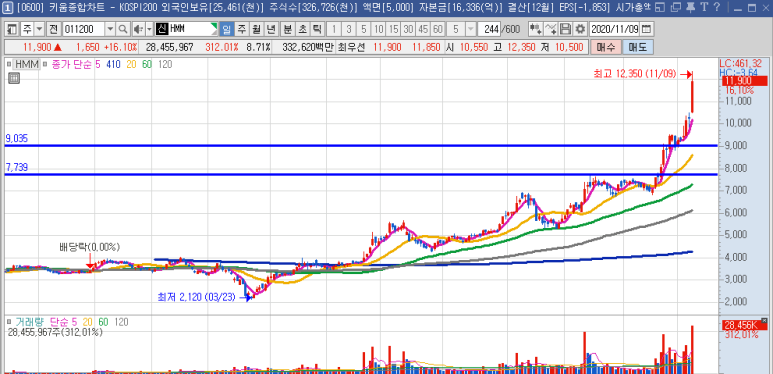
Task: Click the 거래량 volume legend label
Action: point(29,322)
